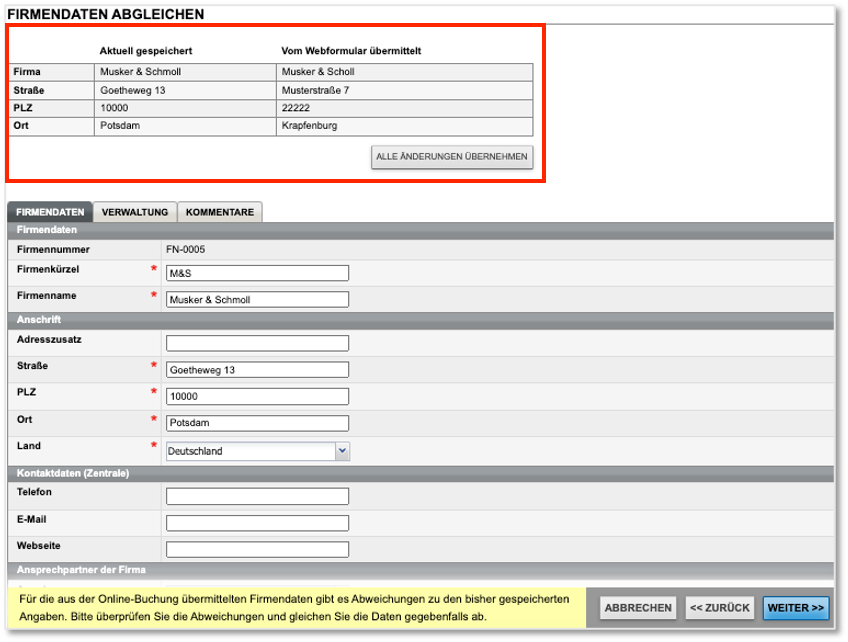The width and height of the screenshot is (848, 642).
Task: Focus the E-Mail input field
Action: (x=257, y=523)
